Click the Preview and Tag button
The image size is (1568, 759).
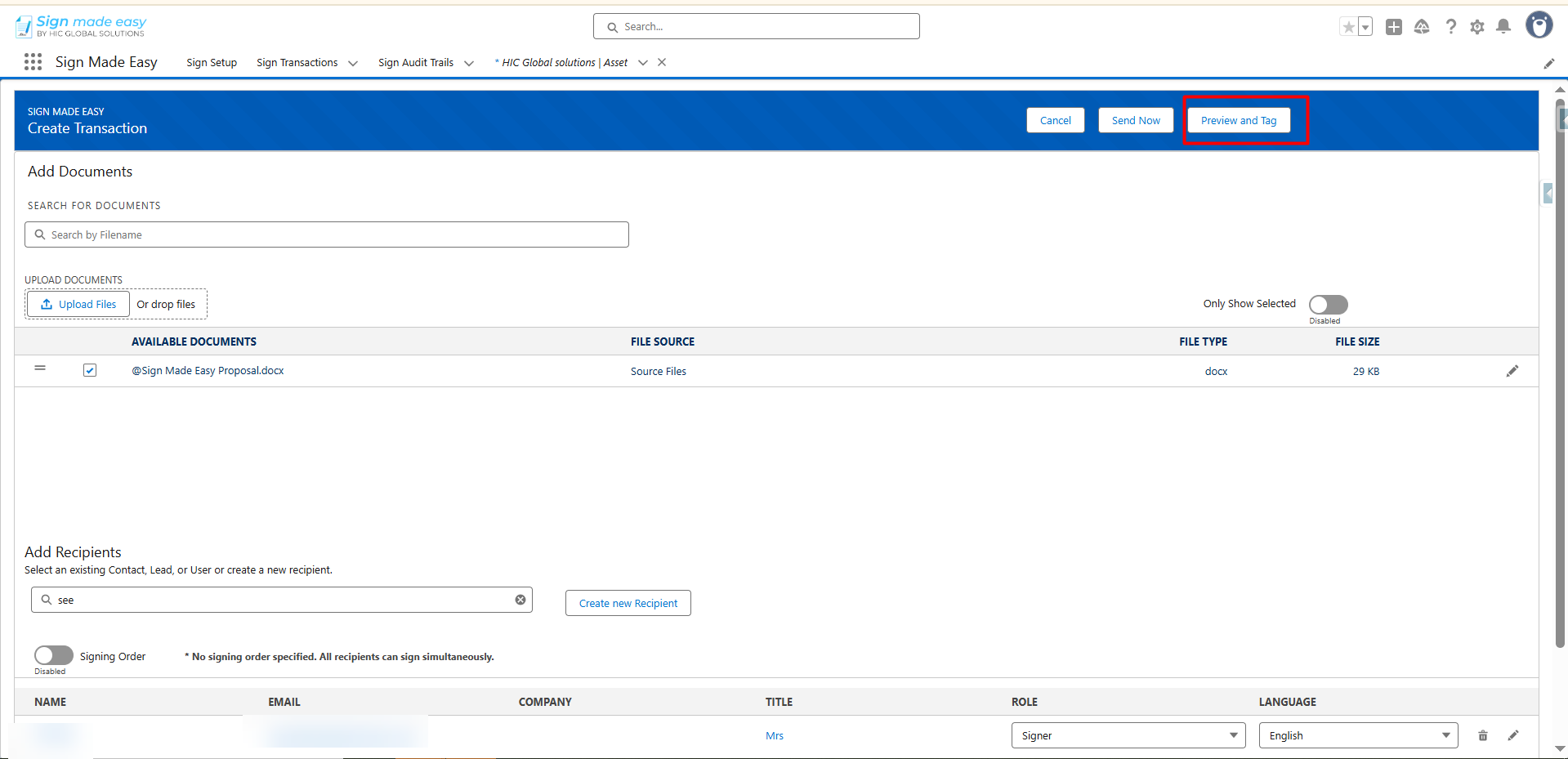1239,120
